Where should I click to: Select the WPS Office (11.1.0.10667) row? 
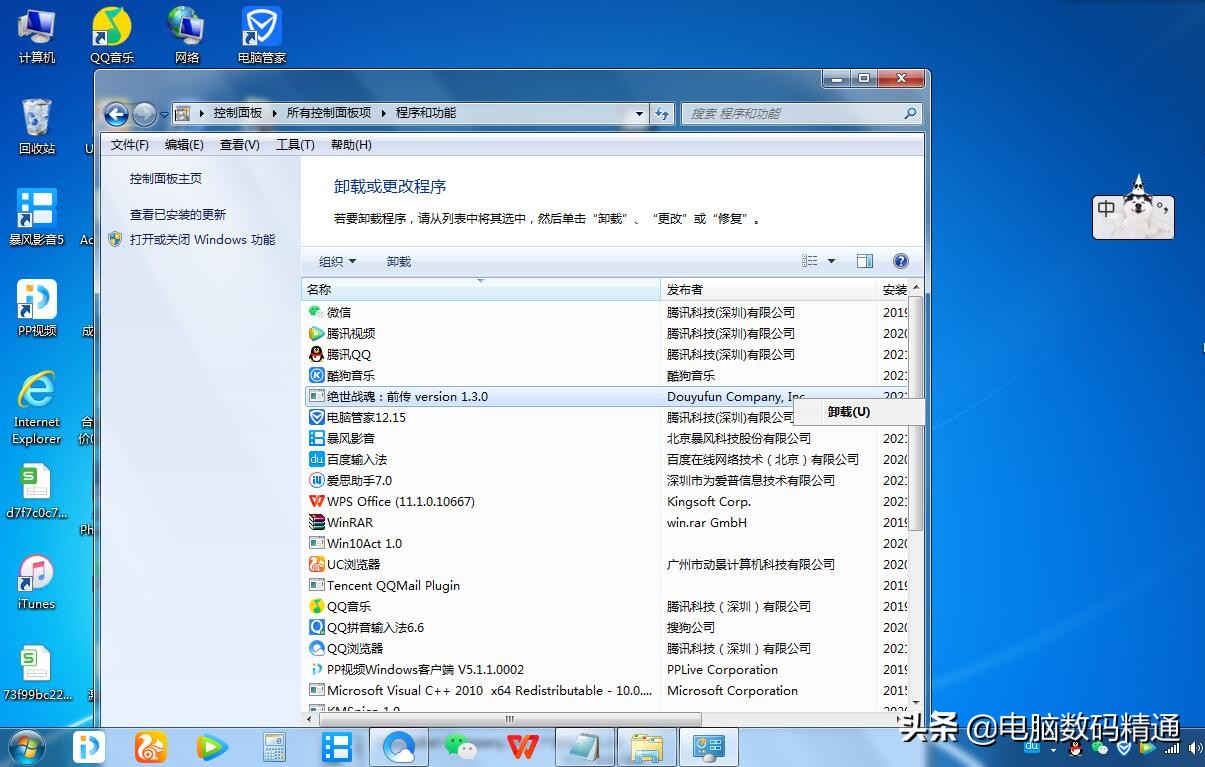[x=604, y=502]
